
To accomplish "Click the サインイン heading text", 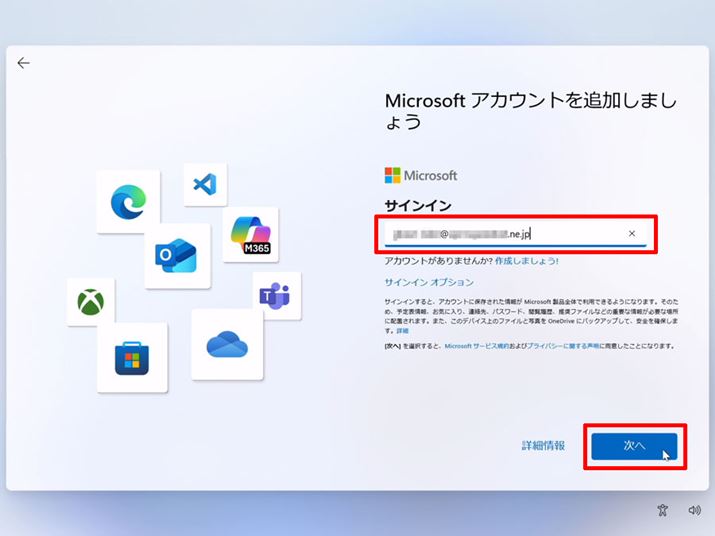I will pyautogui.click(x=418, y=206).
